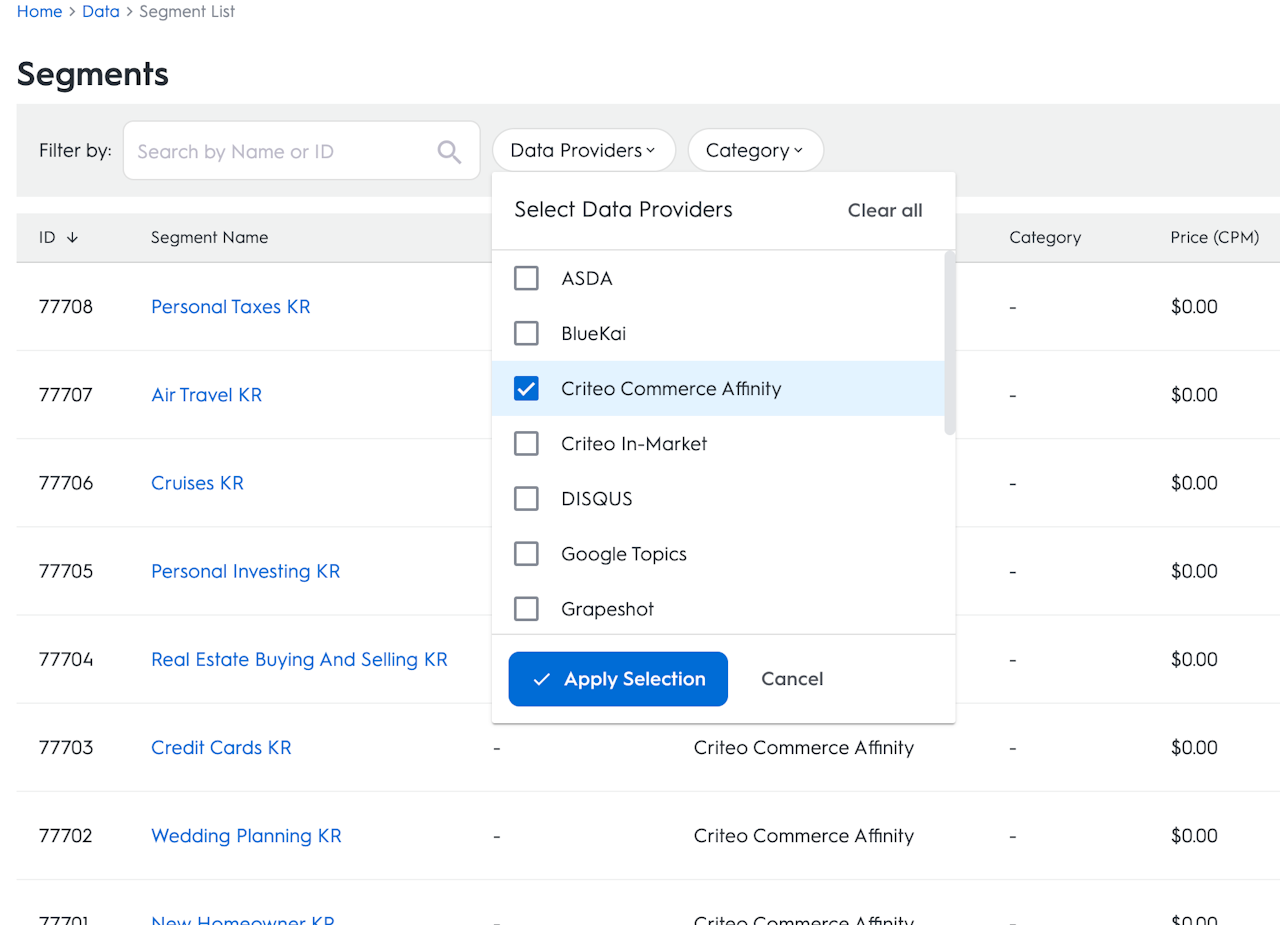Open Personal Taxes KR segment

pyautogui.click(x=231, y=307)
